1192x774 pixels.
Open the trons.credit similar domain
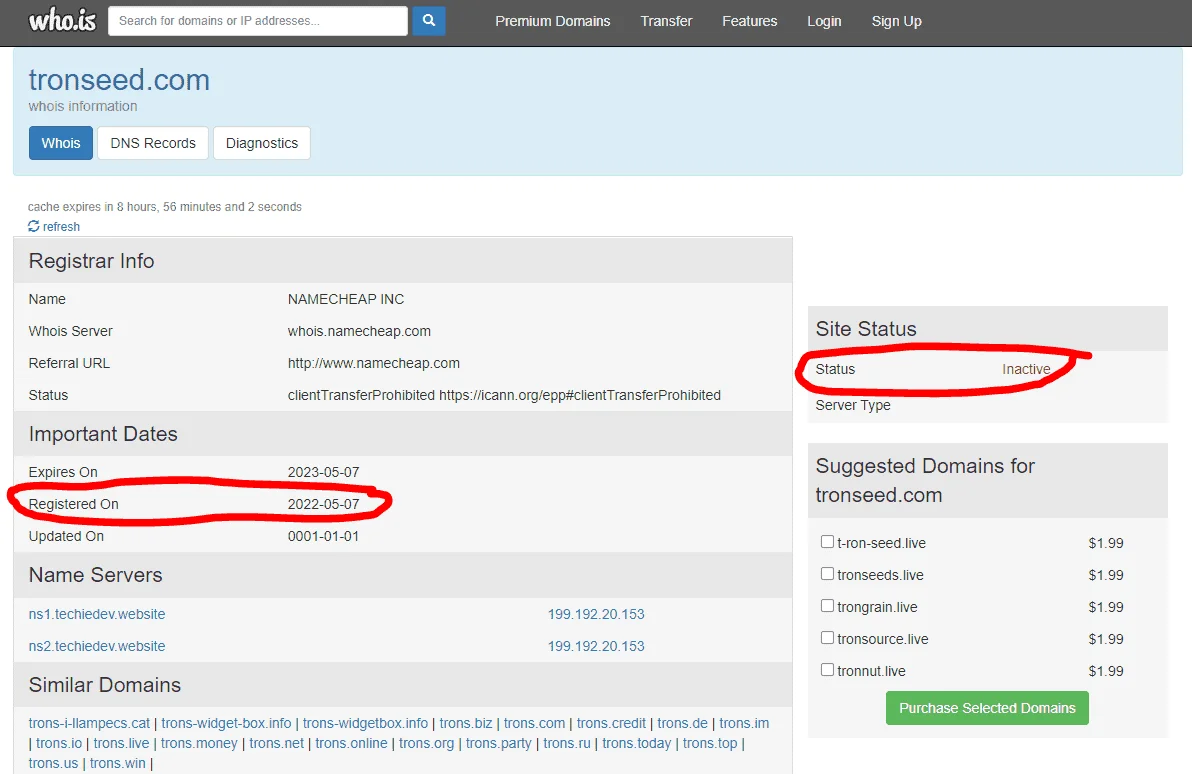(610, 723)
